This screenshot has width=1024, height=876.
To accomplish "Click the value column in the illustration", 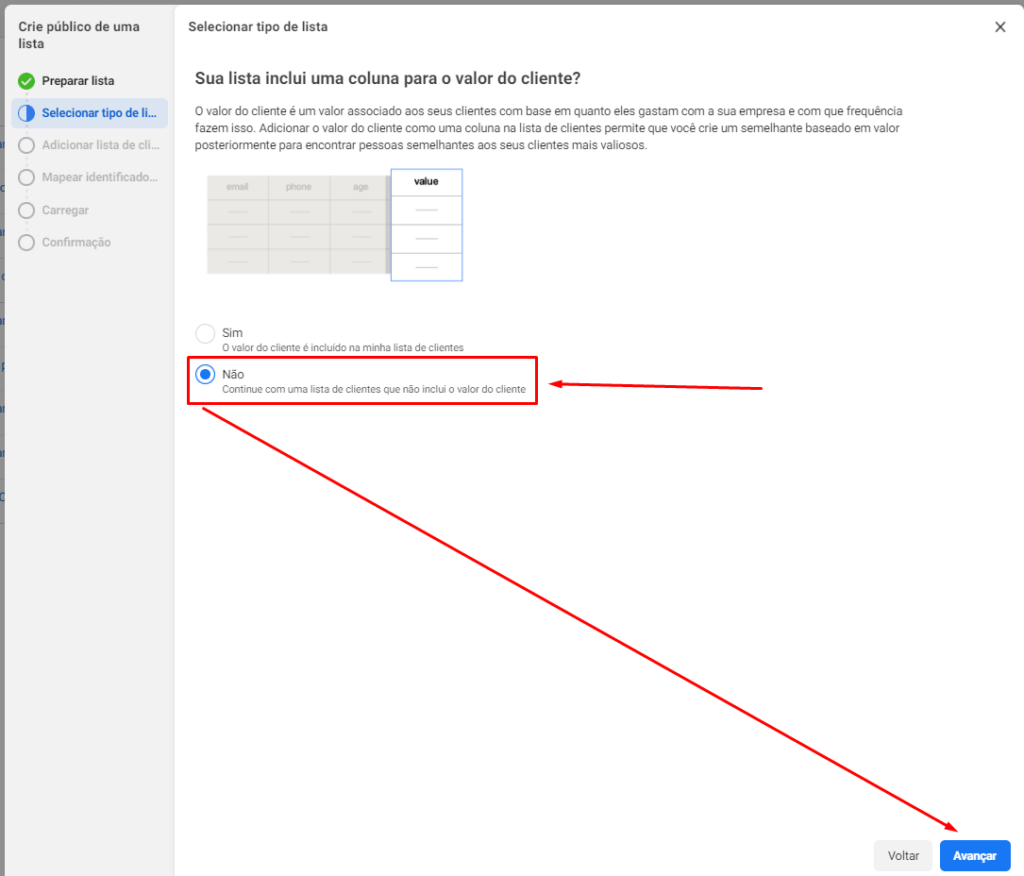I will [426, 225].
